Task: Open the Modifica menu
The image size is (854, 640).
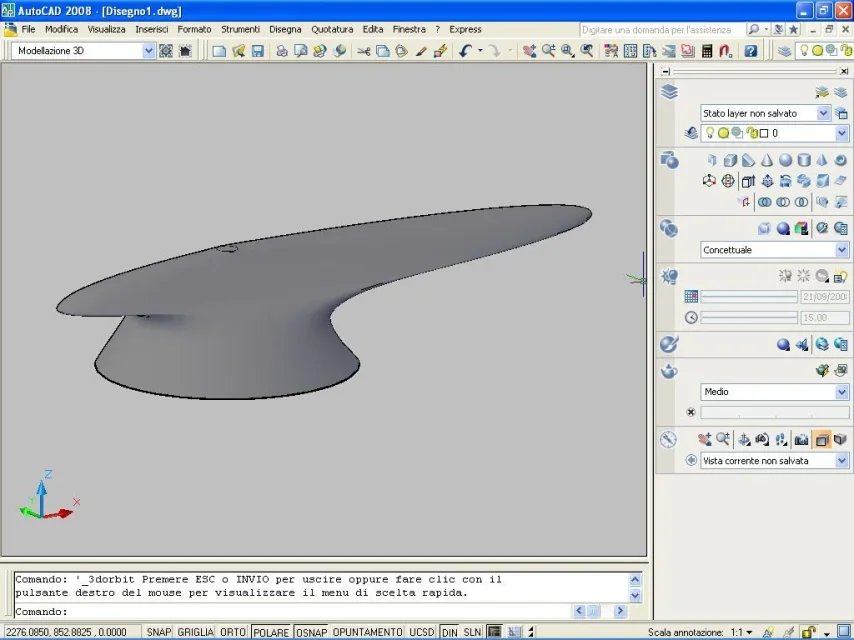Action: [x=62, y=29]
